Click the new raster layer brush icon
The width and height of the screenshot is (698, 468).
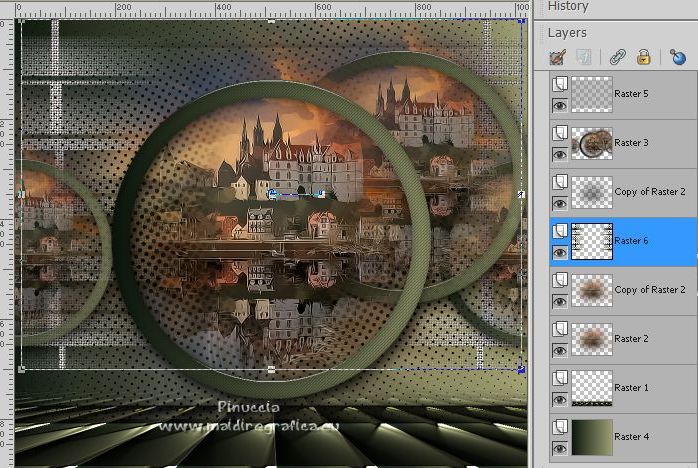tap(558, 57)
